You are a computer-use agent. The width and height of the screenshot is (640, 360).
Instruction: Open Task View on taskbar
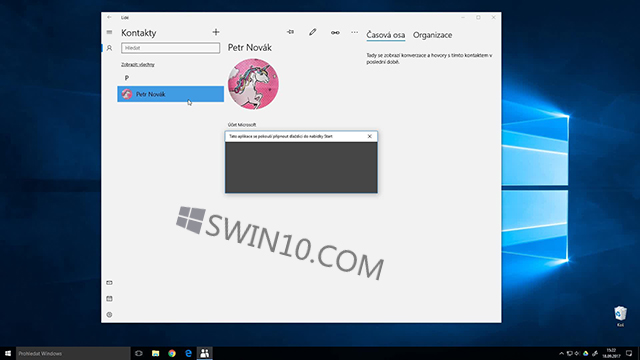[x=139, y=353]
